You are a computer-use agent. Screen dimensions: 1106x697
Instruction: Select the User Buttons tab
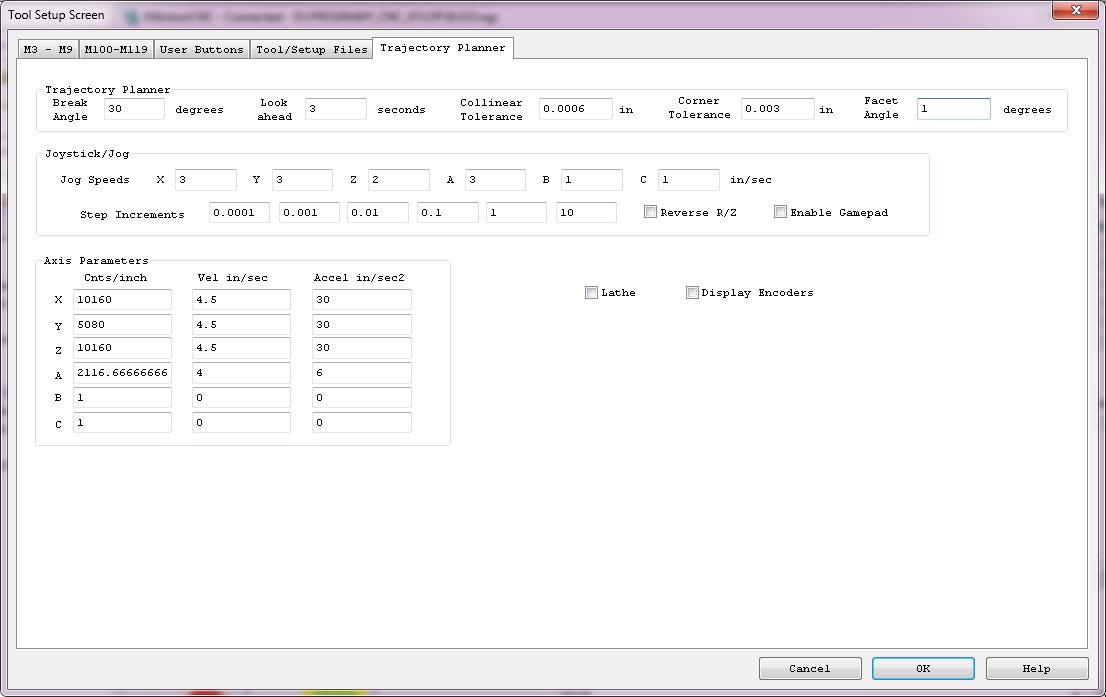[x=201, y=49]
